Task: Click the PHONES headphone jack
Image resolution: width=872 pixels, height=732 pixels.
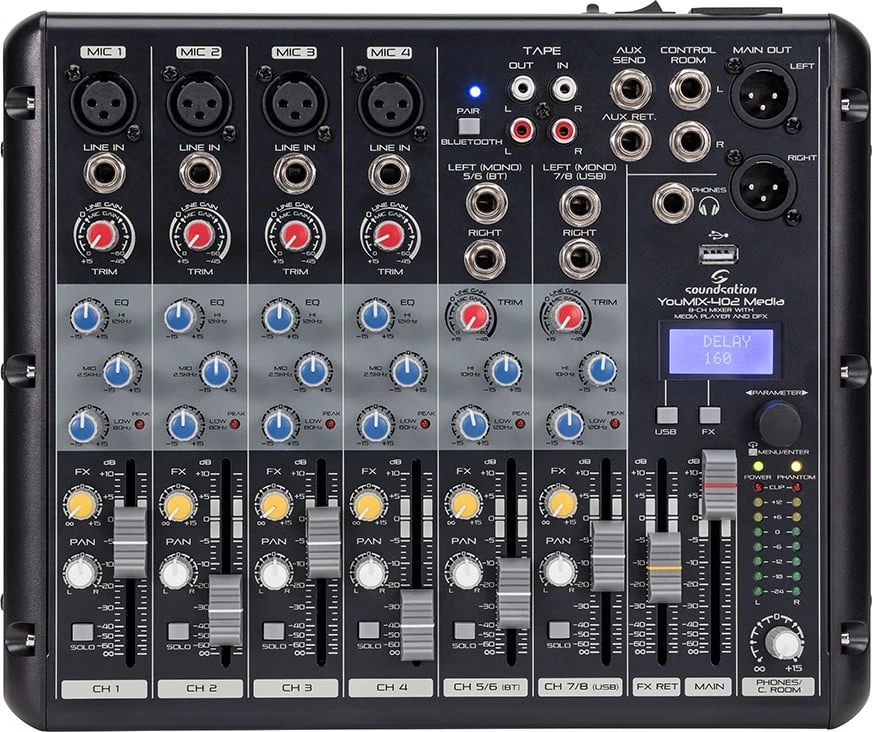Action: point(673,203)
